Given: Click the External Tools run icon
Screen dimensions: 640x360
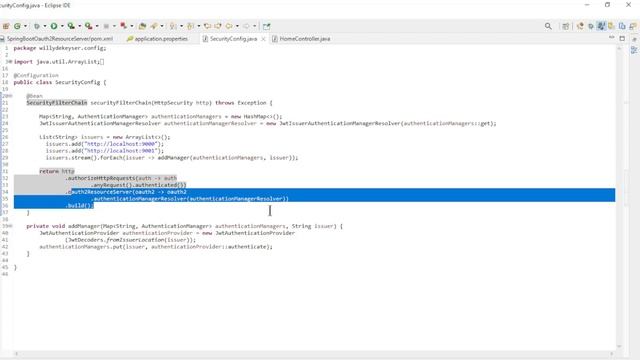Looking at the screenshot, I should coord(89,26).
